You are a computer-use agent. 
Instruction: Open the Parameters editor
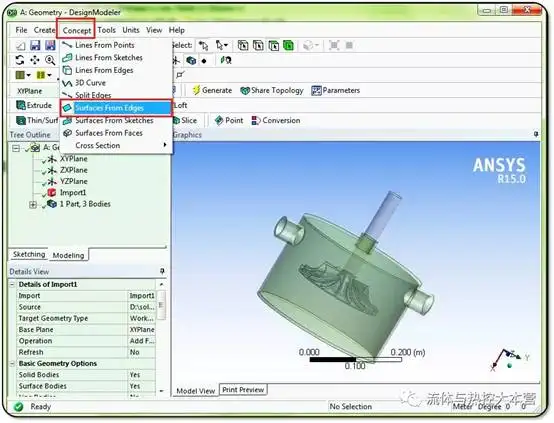336,90
